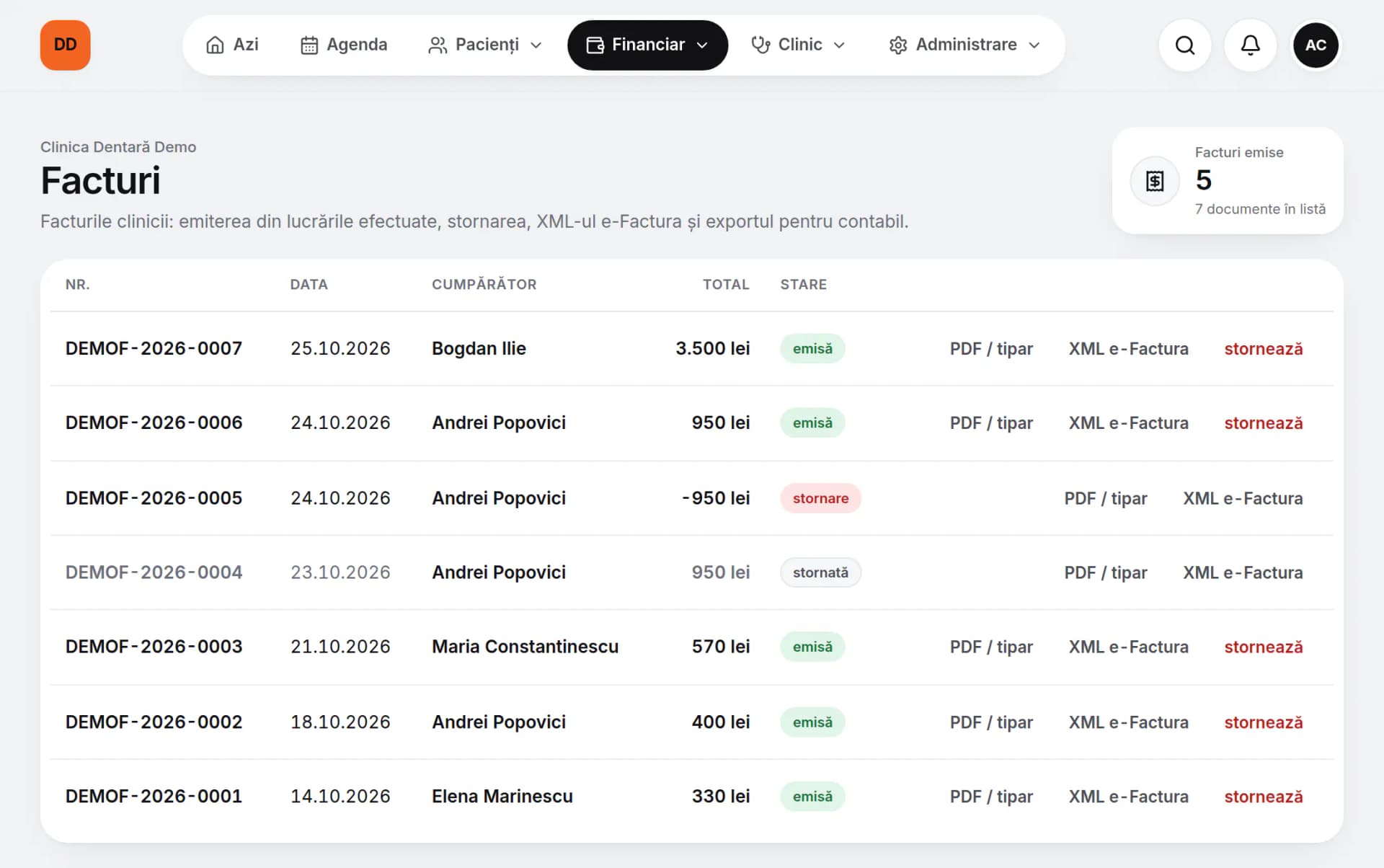Image resolution: width=1384 pixels, height=868 pixels.
Task: Click the date 14.10.2026
Action: 340,797
